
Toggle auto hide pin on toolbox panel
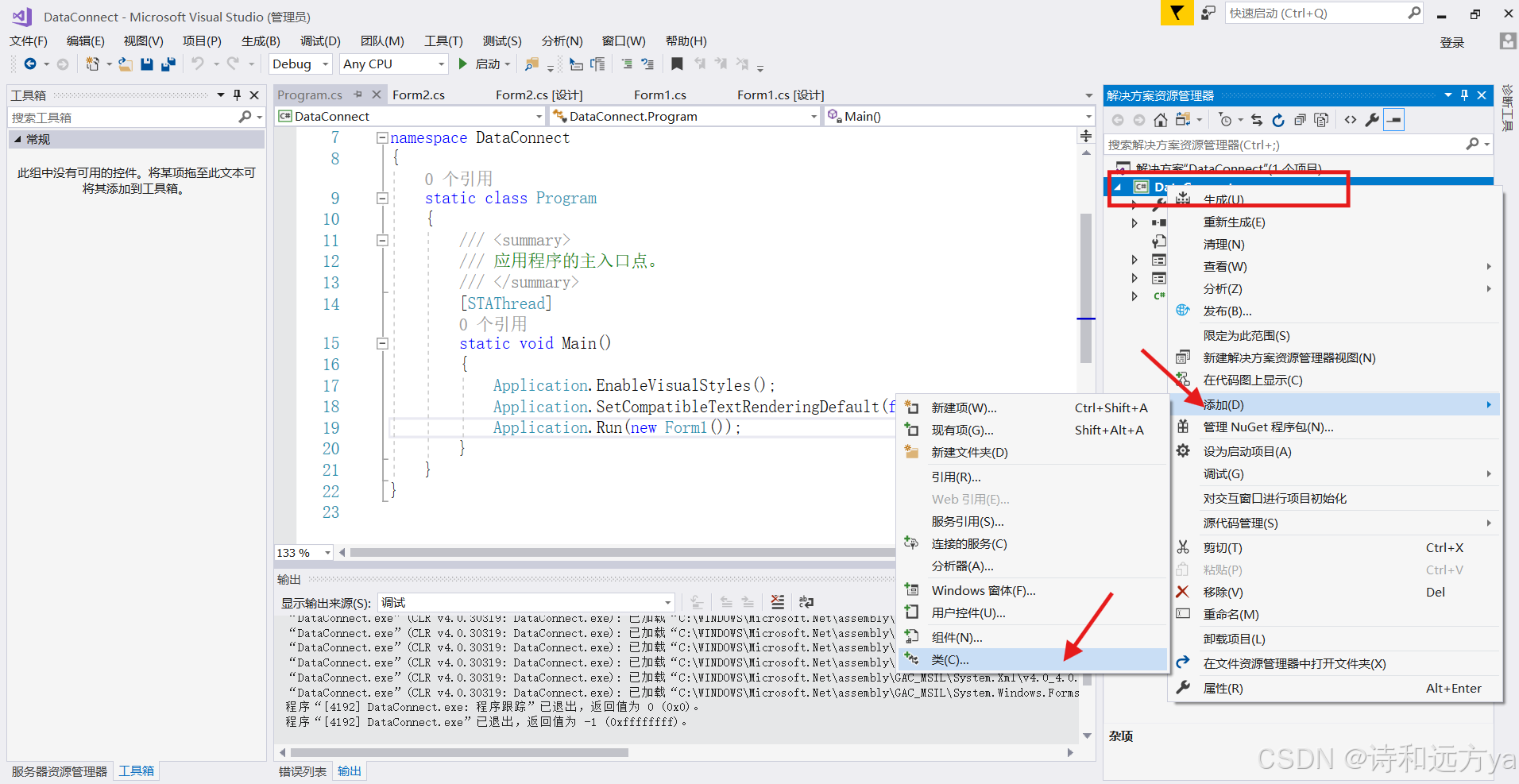[x=237, y=95]
